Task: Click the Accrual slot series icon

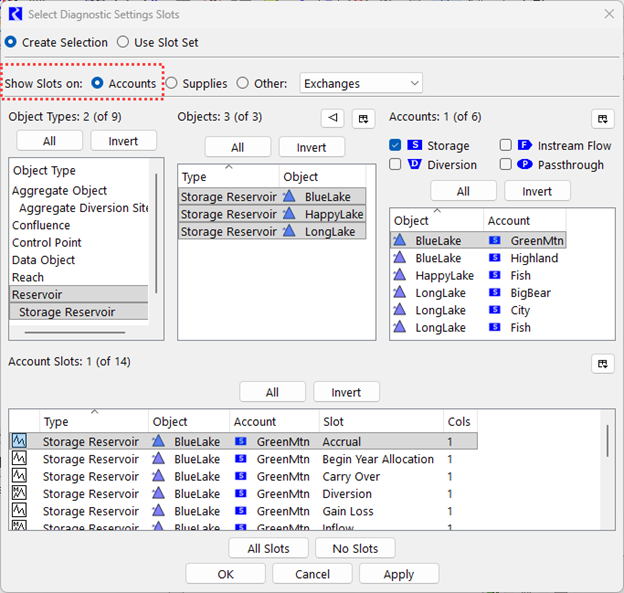Action: [x=19, y=441]
